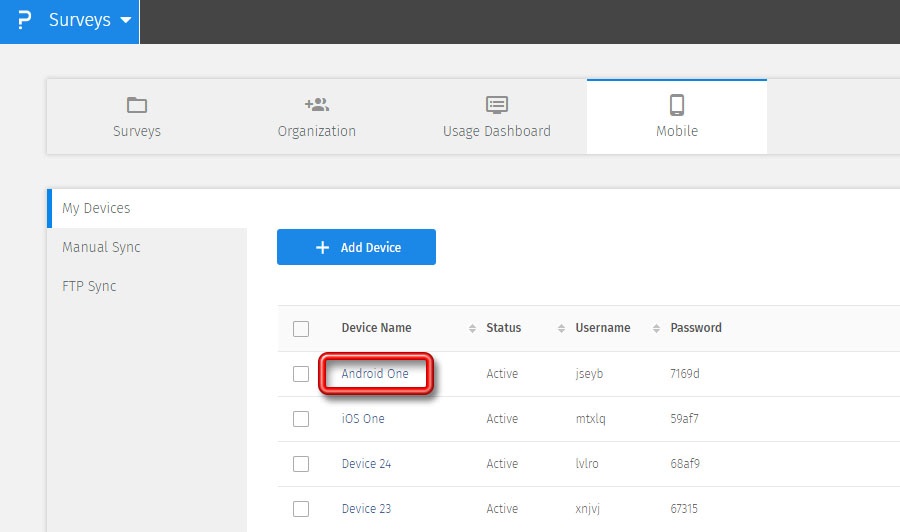Click the Usage Dashboard monitor icon

pos(497,105)
